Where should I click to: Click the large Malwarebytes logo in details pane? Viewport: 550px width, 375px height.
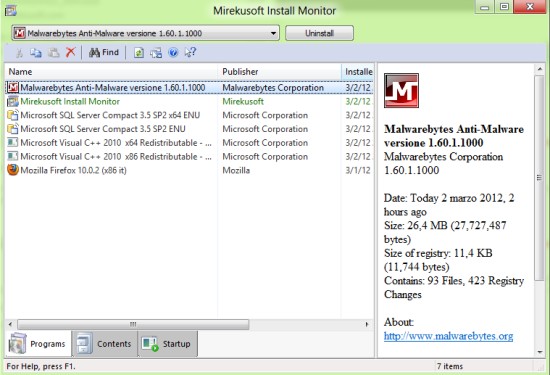click(401, 90)
